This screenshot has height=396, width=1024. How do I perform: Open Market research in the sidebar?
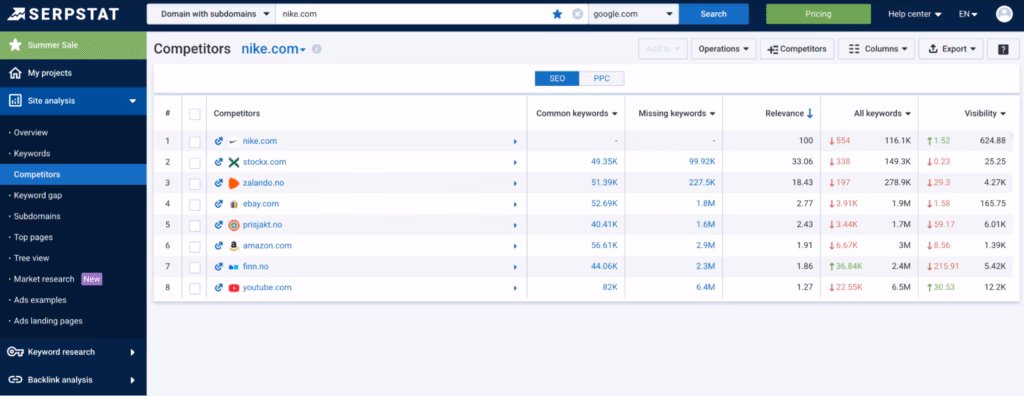(44, 279)
